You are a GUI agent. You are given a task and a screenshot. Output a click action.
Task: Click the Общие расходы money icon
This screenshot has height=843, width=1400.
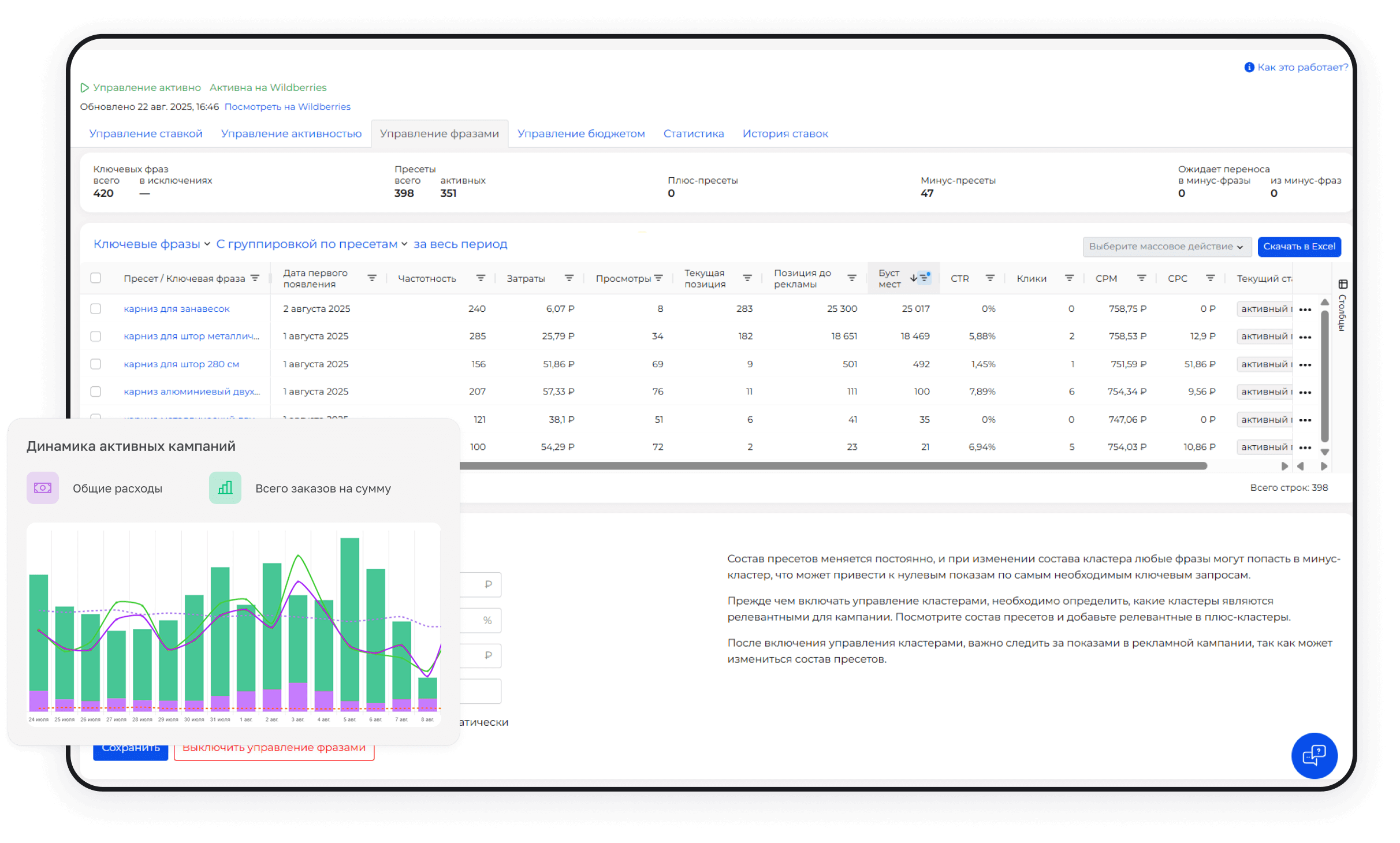point(43,488)
